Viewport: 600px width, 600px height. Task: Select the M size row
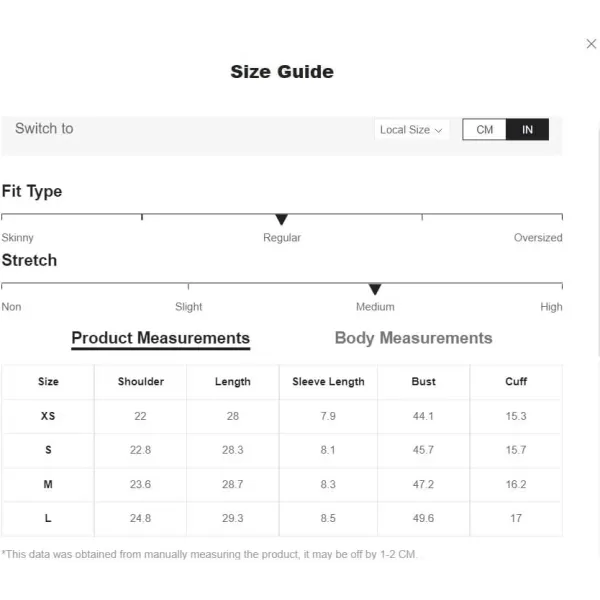(282, 484)
